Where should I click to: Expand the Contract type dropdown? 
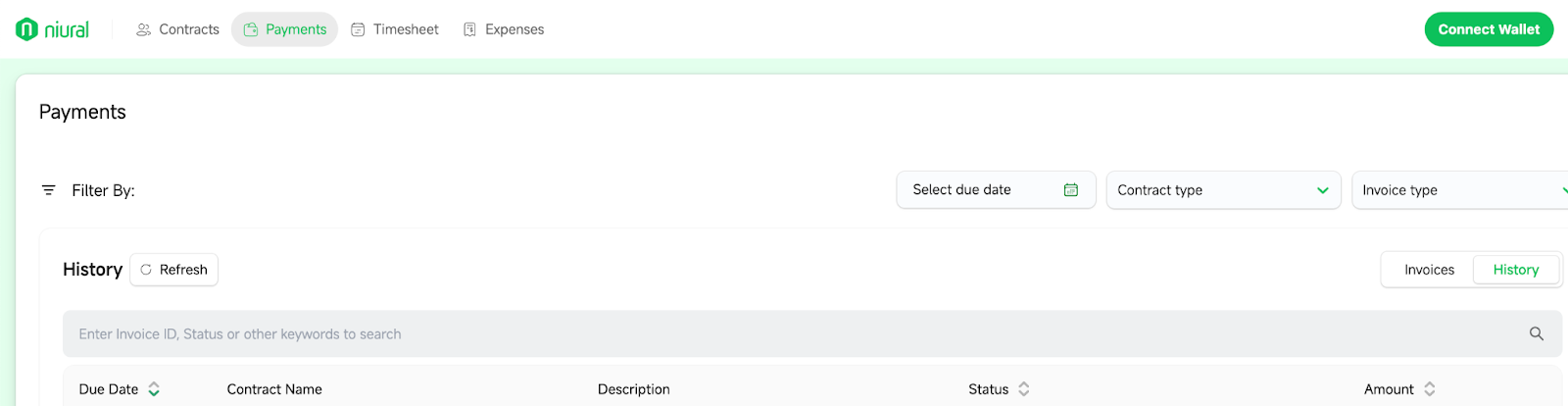click(x=1223, y=190)
